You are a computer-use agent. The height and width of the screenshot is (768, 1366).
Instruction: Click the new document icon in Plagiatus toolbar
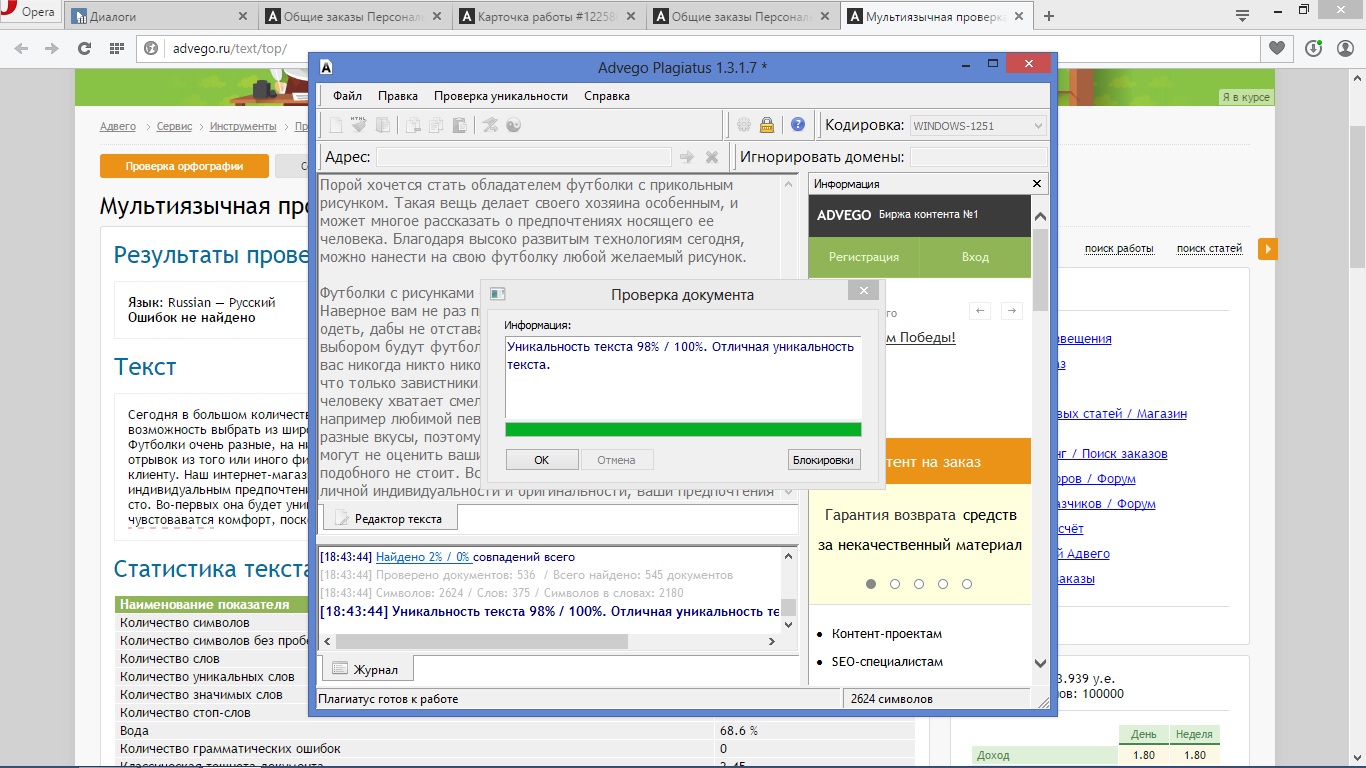336,125
